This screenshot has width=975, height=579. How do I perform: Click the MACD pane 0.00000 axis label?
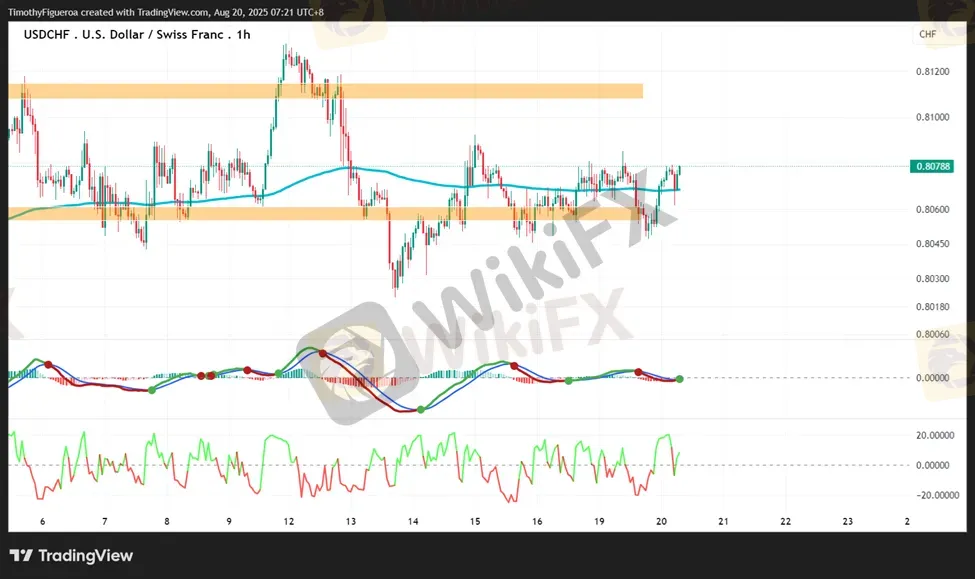(x=931, y=378)
